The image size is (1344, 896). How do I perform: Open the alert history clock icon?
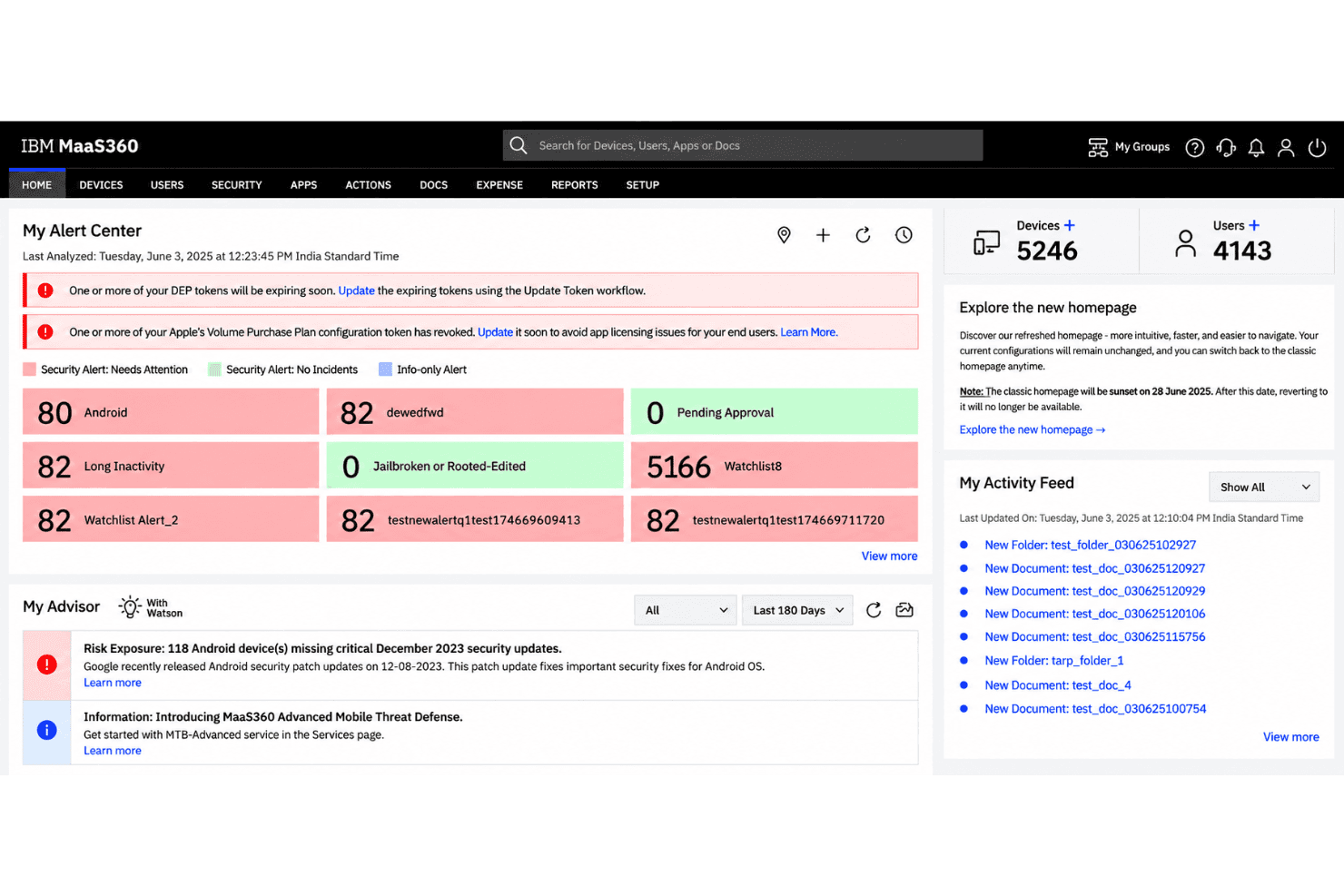(904, 235)
